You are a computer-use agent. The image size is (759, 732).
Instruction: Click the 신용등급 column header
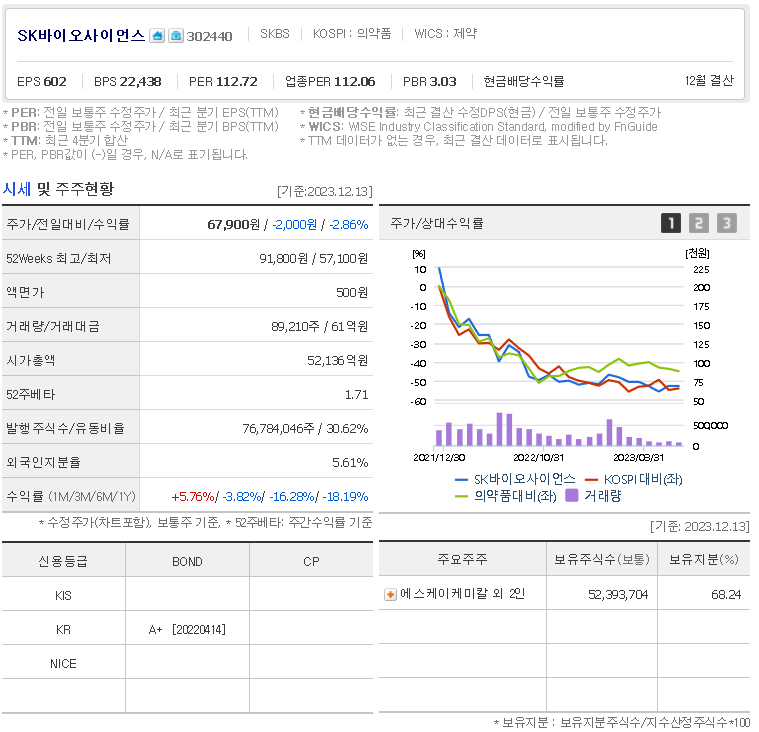coord(63,561)
